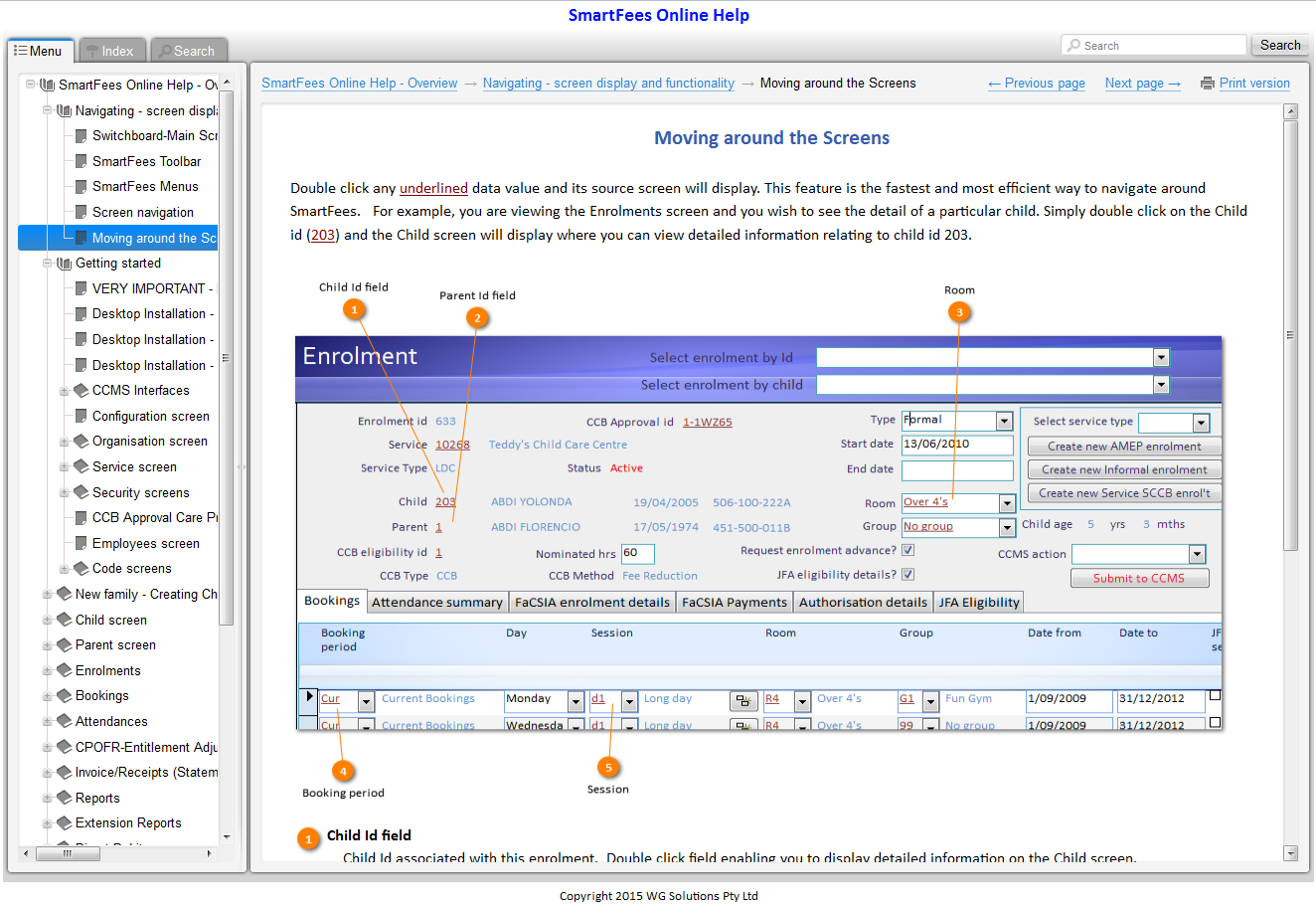Click the page icon next to SmartFees Menus
This screenshot has height=905, width=1316.
[x=81, y=186]
